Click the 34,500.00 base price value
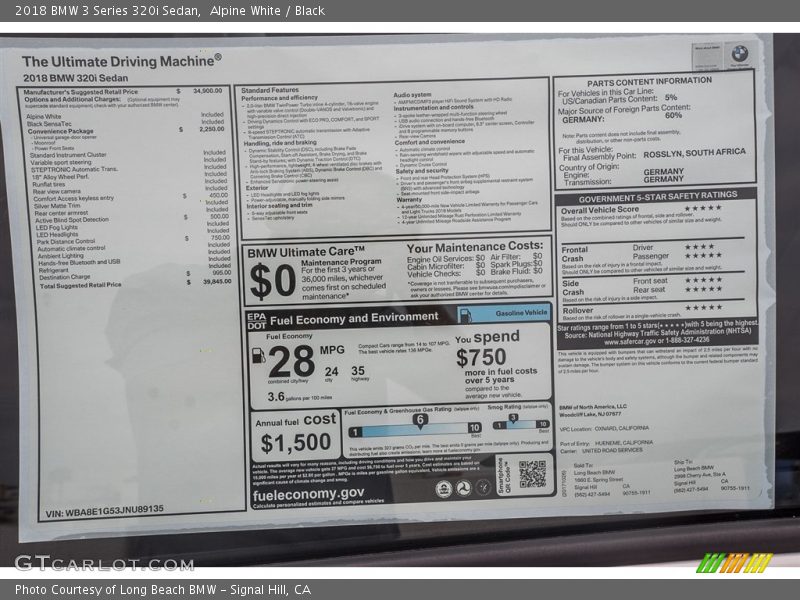800x600 pixels. 208,91
